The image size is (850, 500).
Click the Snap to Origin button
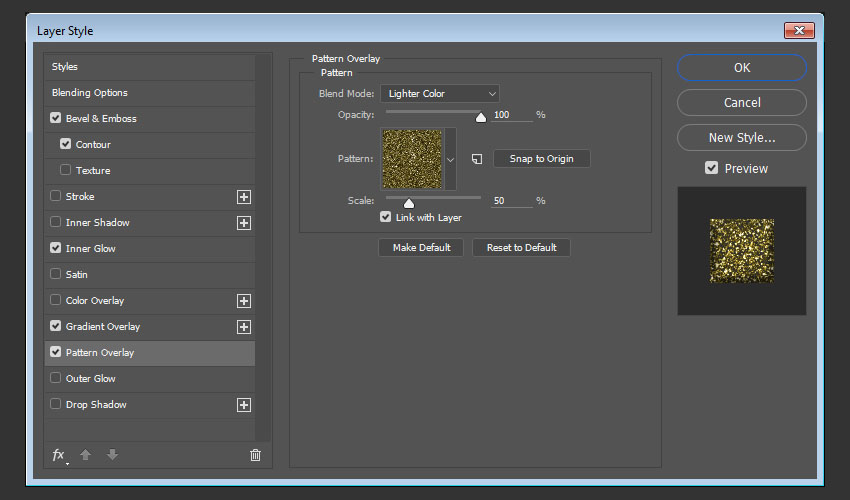541,159
